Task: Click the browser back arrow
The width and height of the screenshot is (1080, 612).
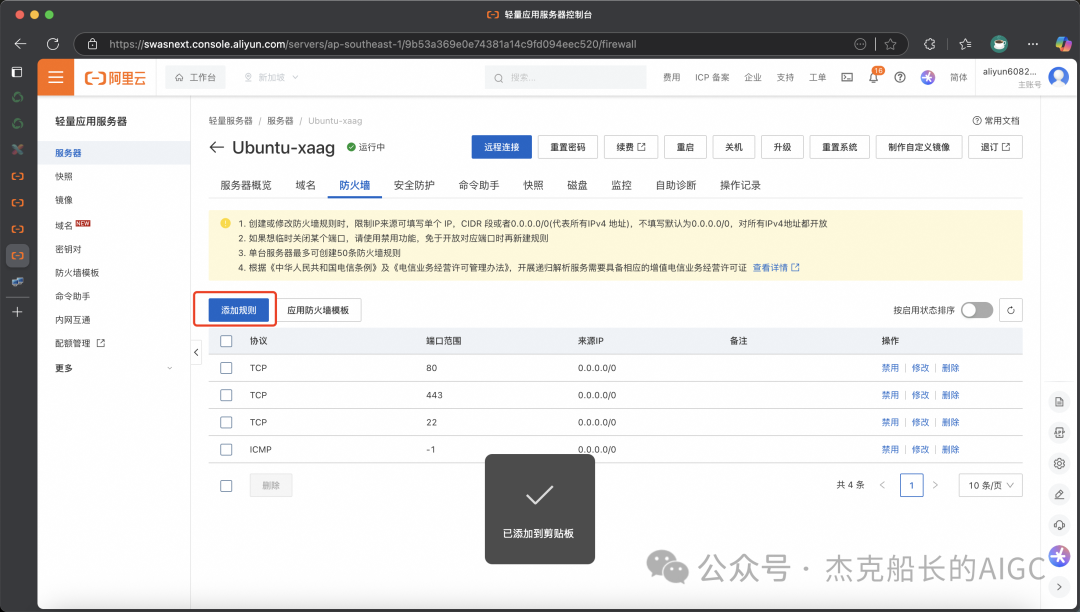Action: [x=21, y=44]
